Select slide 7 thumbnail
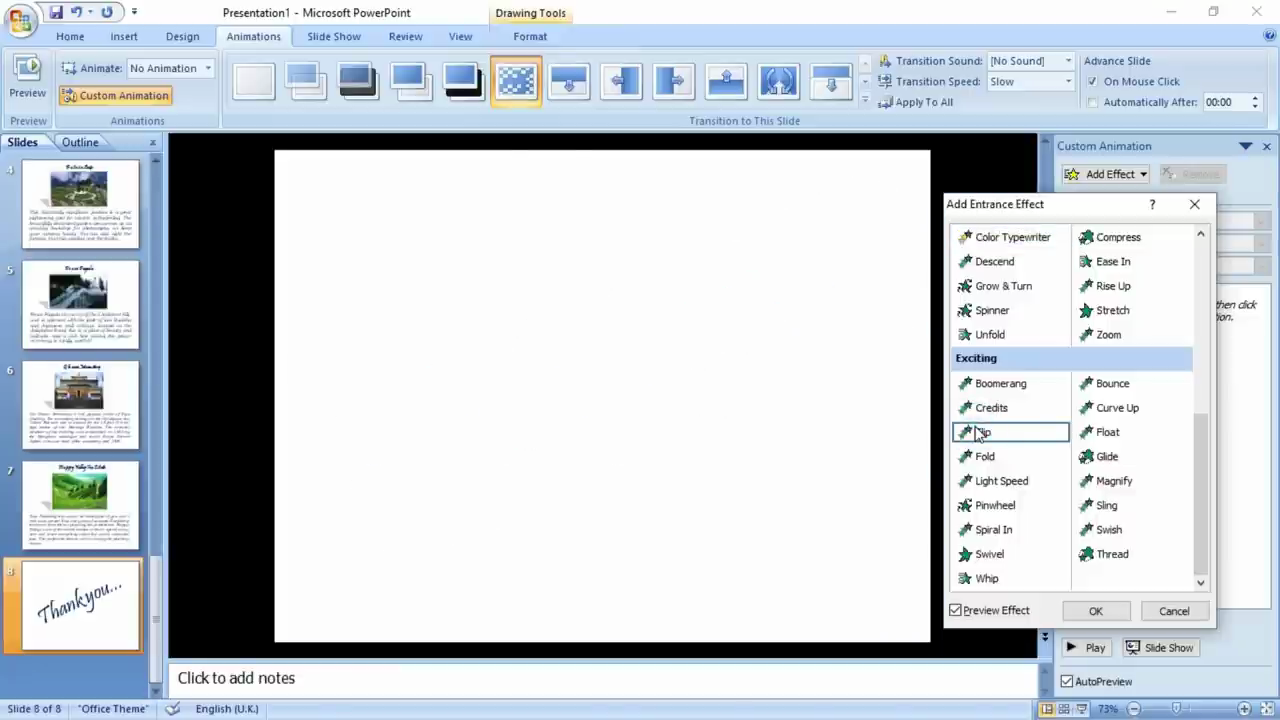 tap(80, 505)
